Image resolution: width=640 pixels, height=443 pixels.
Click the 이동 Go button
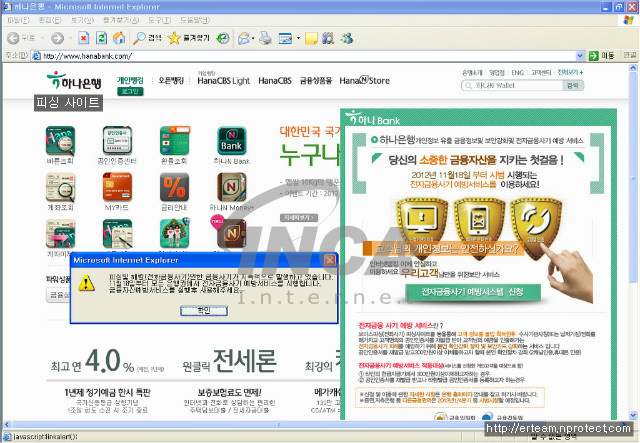click(602, 56)
